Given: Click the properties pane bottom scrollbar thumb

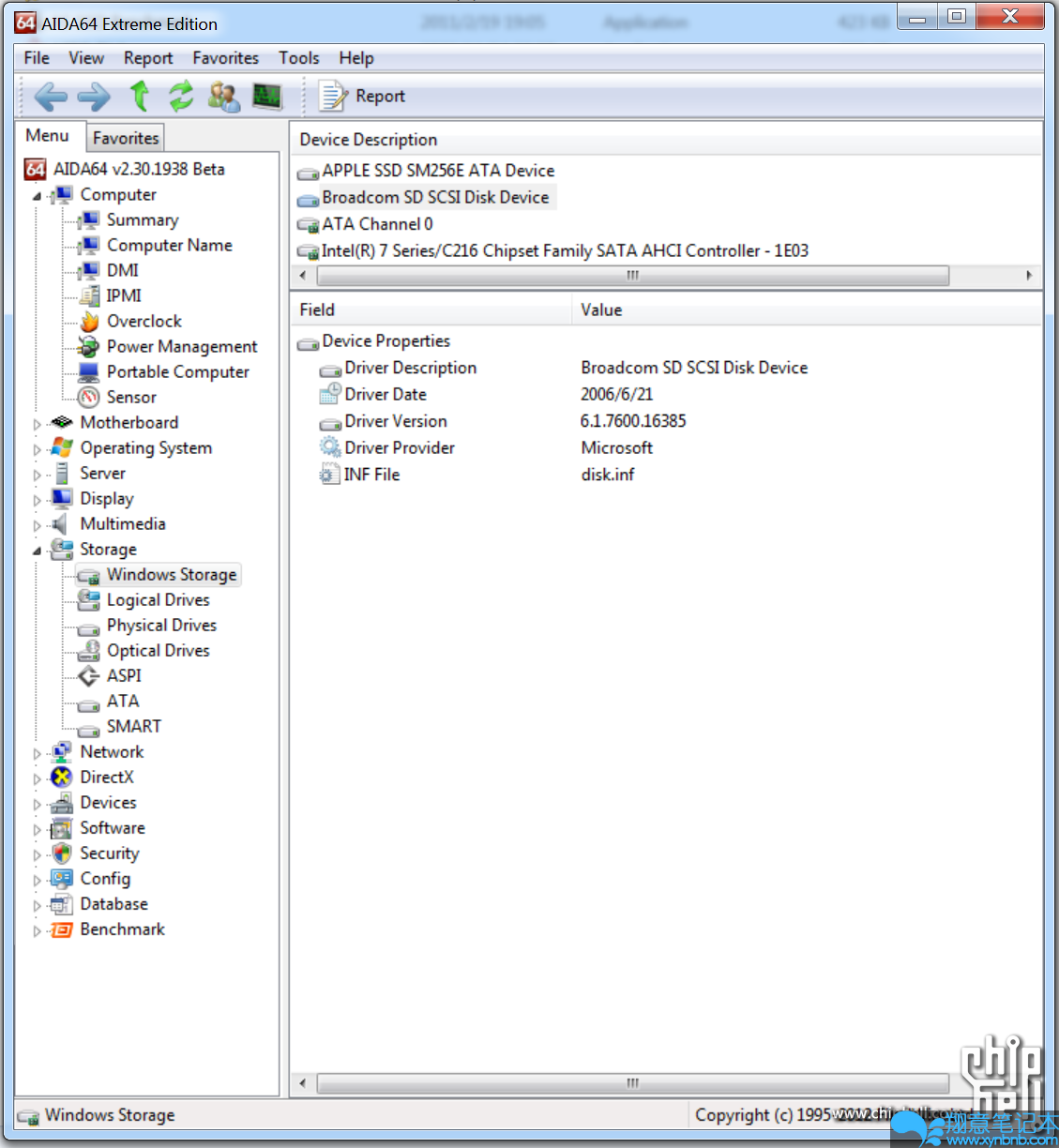Looking at the screenshot, I should point(633,1083).
